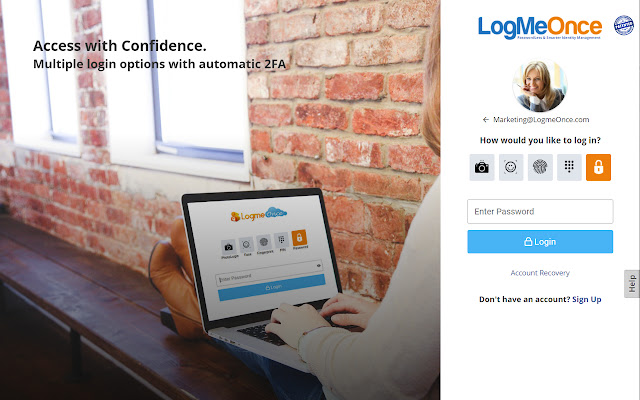Click the Login button on the laptop screen
This screenshot has height=400, width=640.
pyautogui.click(x=272, y=287)
